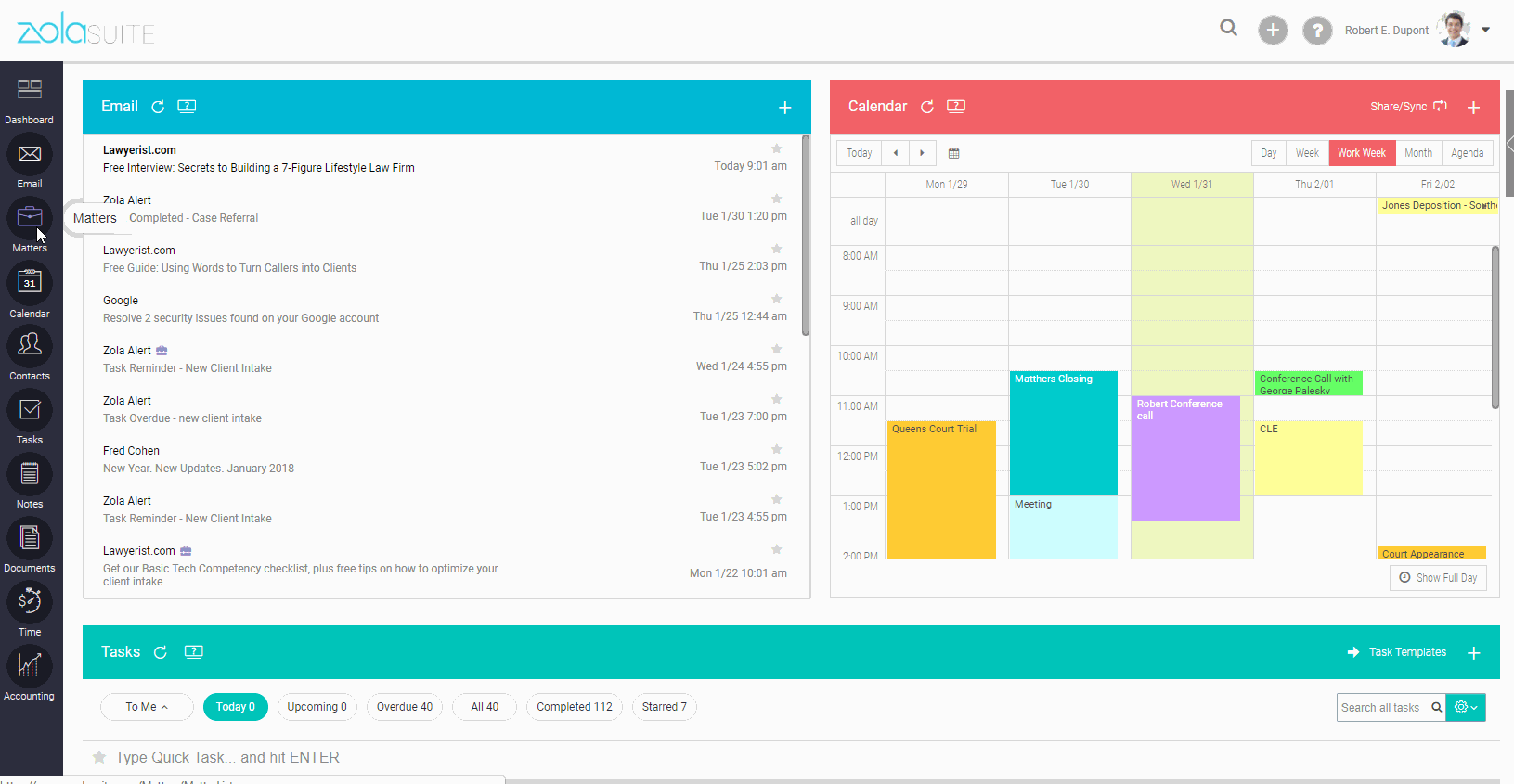Click the global search magnifier icon

coord(1229,28)
